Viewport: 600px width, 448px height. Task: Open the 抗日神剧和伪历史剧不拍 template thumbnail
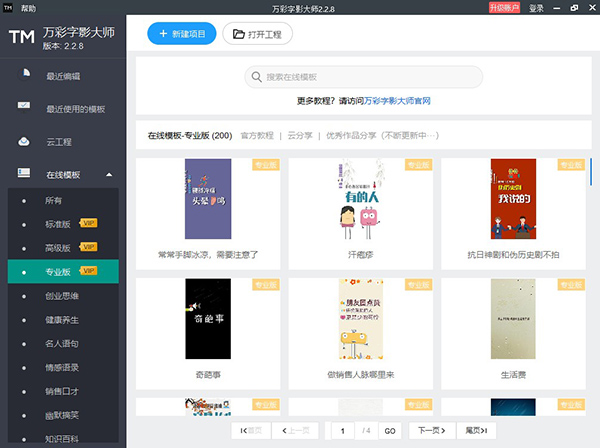tap(513, 199)
